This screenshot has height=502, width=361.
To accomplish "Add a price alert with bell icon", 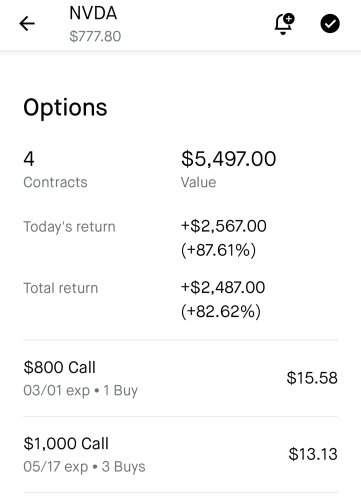I will 284,24.
